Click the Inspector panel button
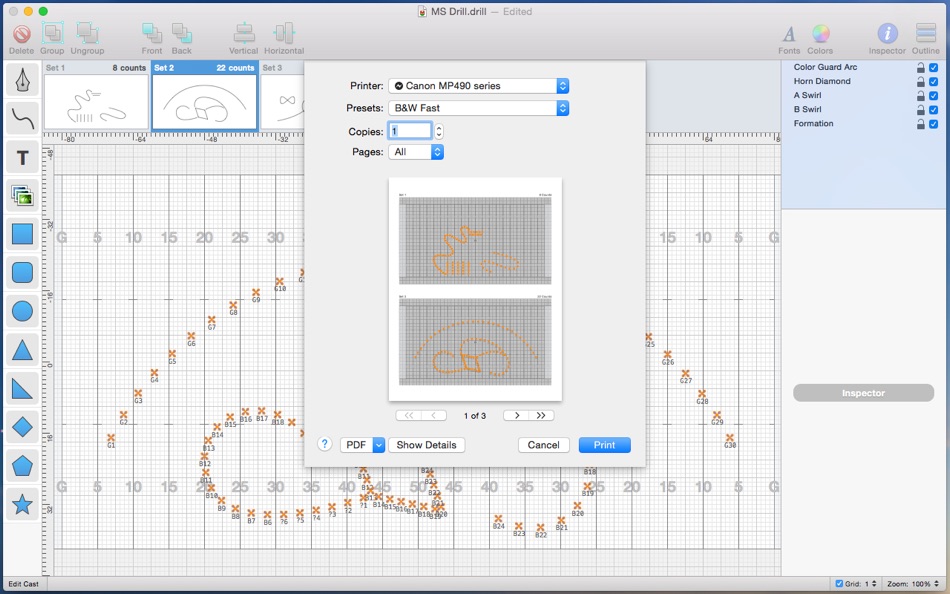This screenshot has height=594, width=950. 863,393
